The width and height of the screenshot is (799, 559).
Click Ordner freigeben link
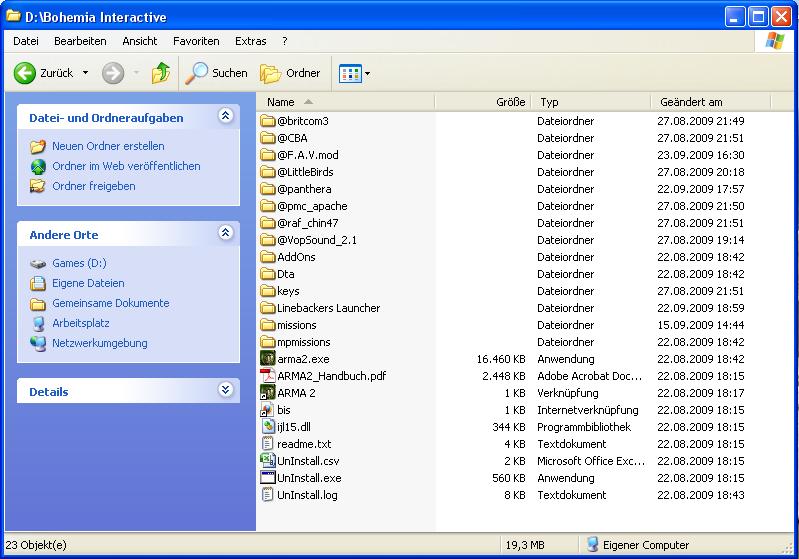[94, 186]
